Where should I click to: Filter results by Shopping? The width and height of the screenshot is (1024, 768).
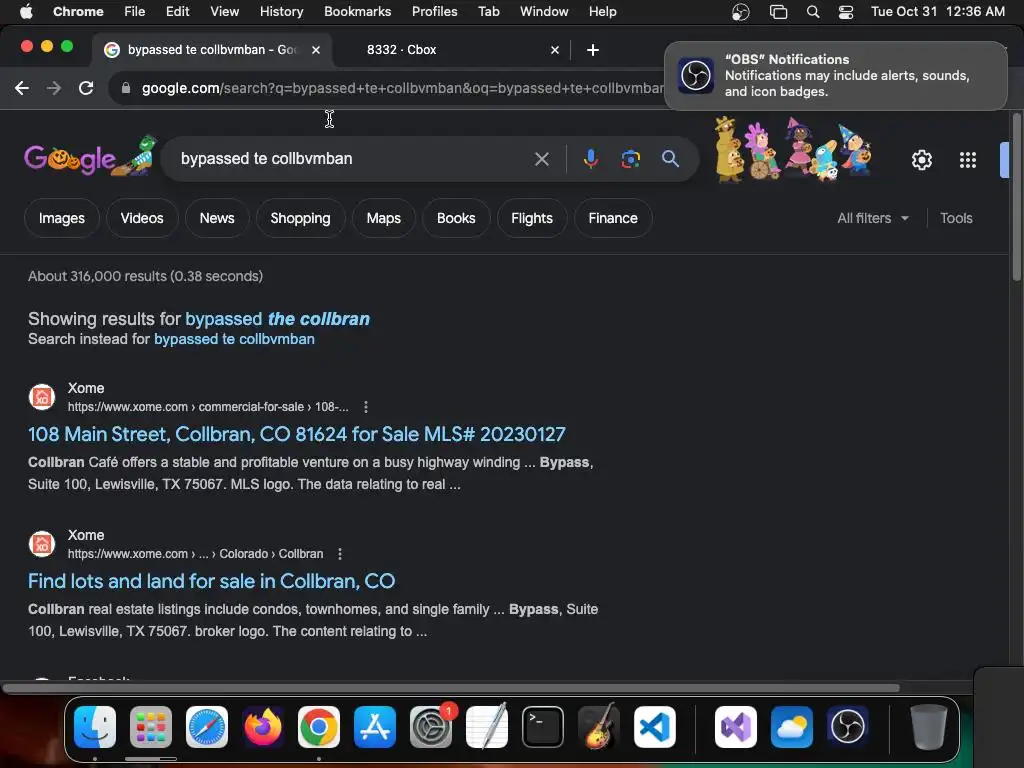click(x=300, y=218)
